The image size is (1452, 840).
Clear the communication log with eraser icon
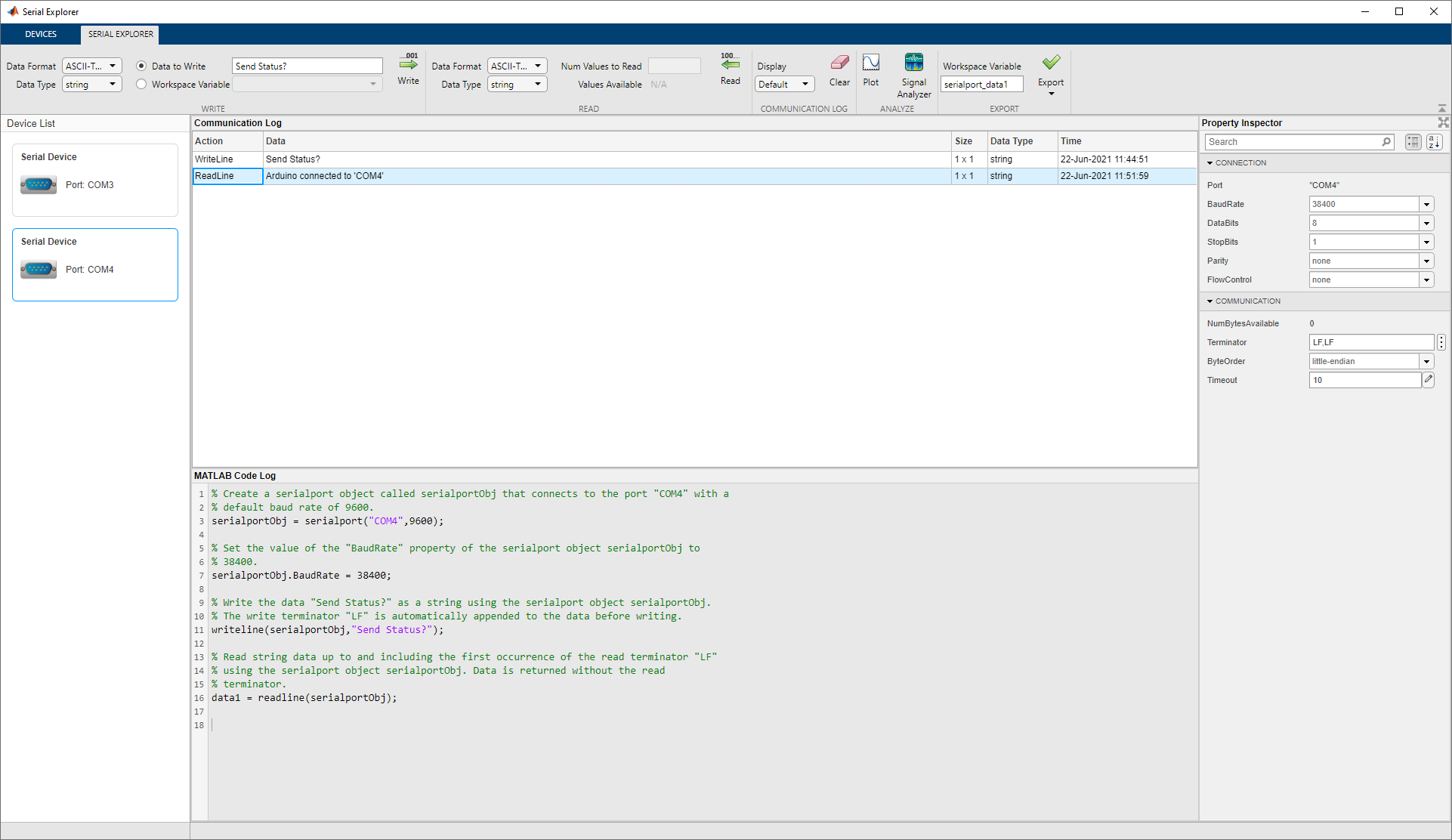[x=839, y=63]
